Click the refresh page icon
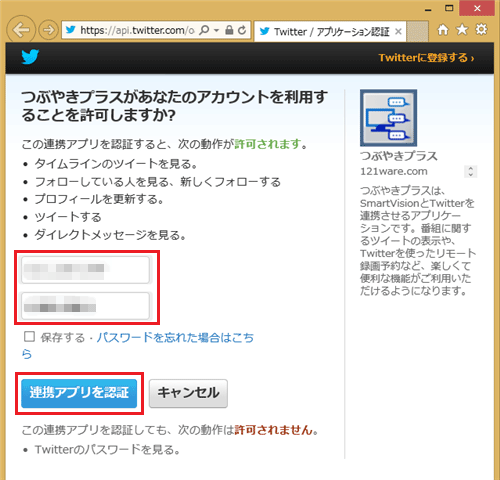 242,30
